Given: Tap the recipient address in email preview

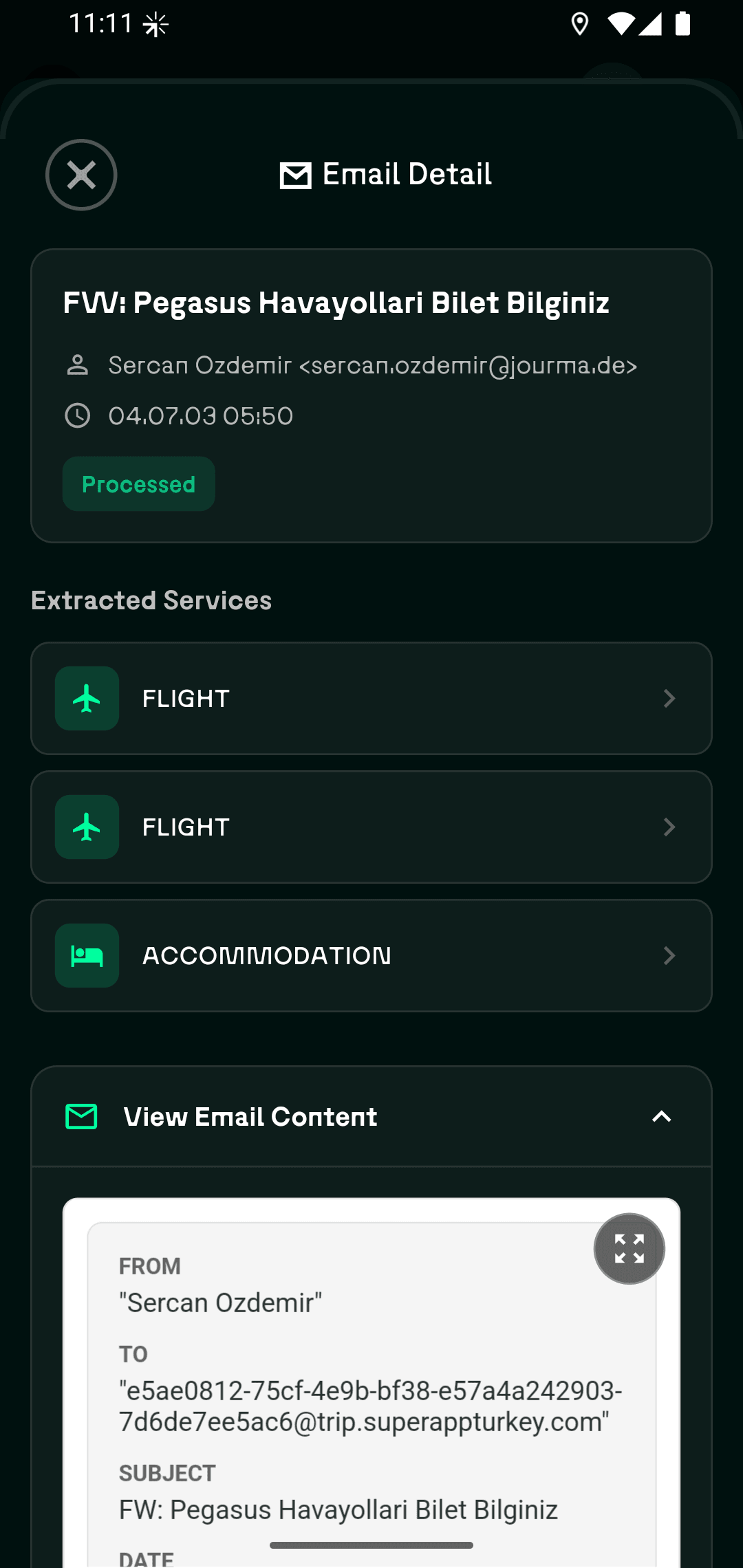Looking at the screenshot, I should (x=370, y=1406).
